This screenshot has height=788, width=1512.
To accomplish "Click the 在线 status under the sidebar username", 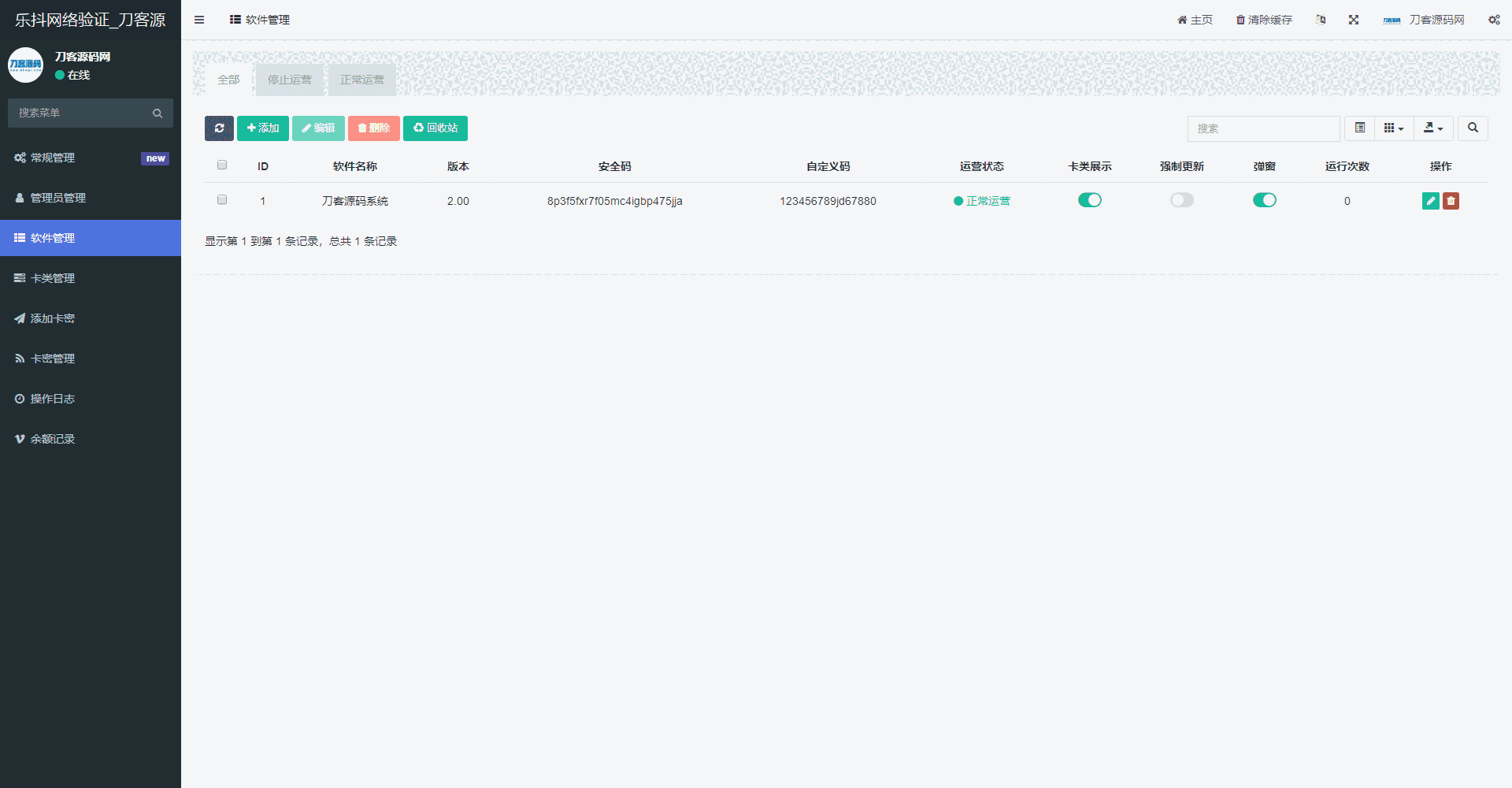I will pyautogui.click(x=72, y=75).
